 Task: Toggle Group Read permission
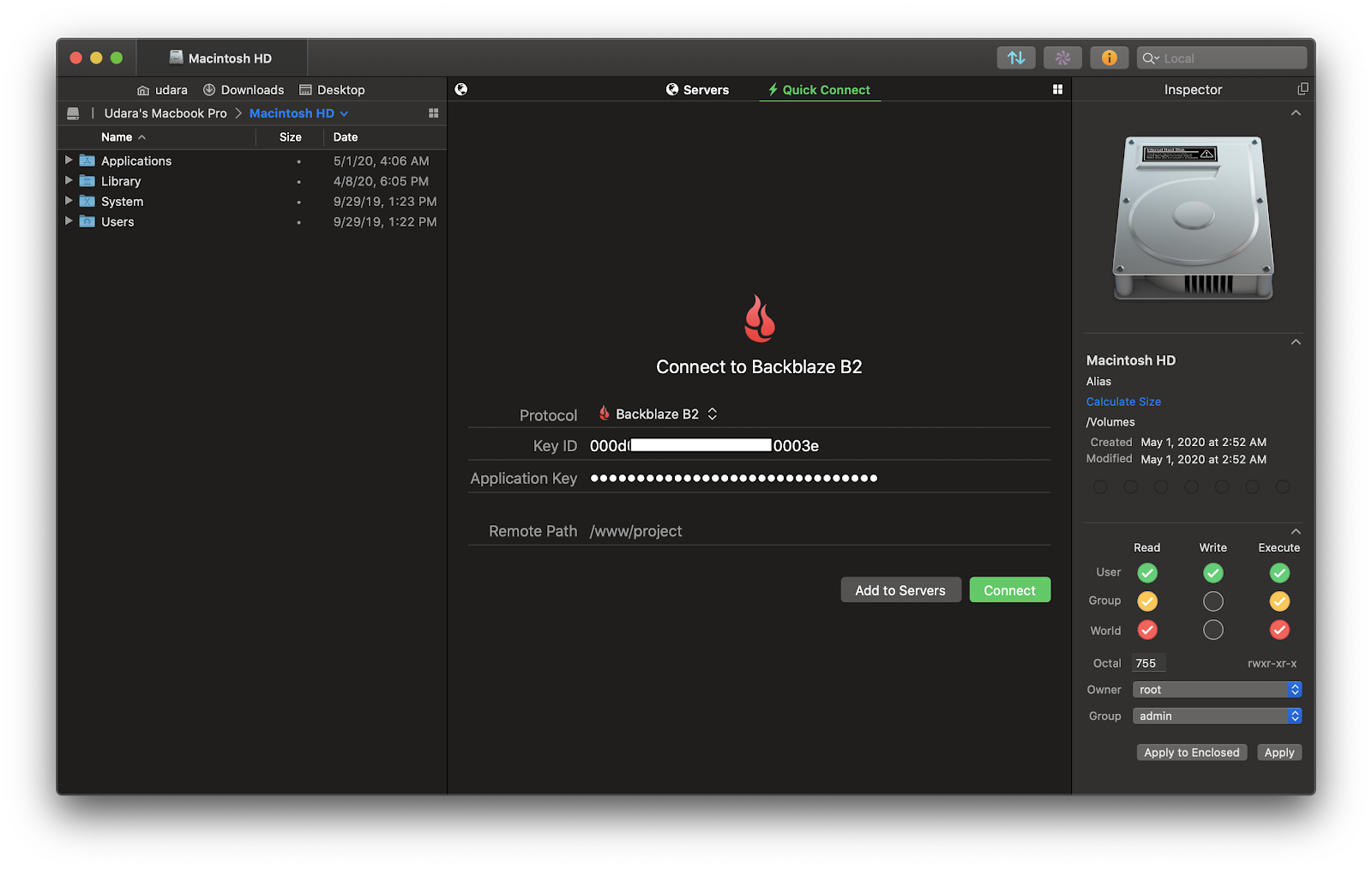pos(1147,601)
